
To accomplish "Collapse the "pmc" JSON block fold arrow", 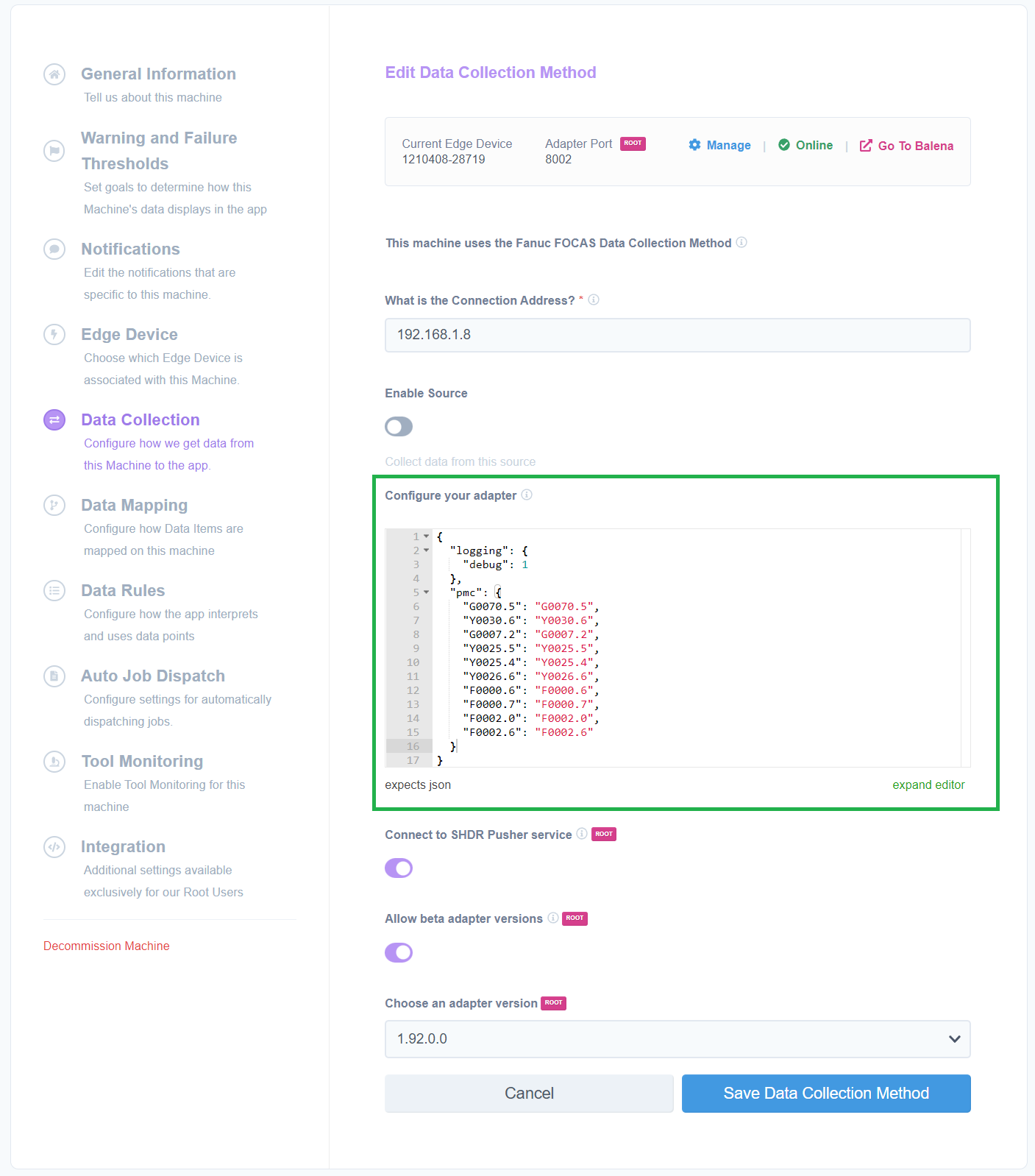I will (x=427, y=592).
